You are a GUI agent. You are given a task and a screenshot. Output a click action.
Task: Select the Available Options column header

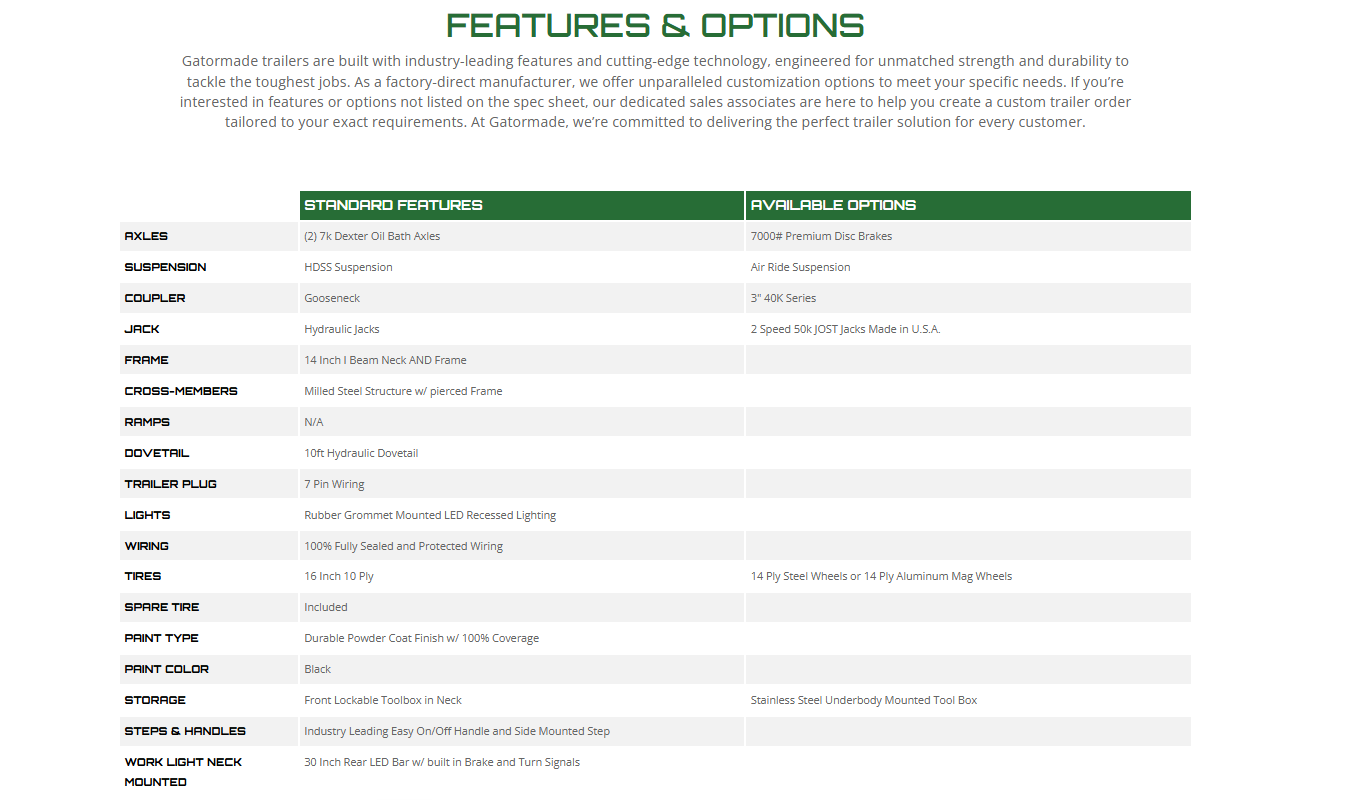tap(833, 205)
